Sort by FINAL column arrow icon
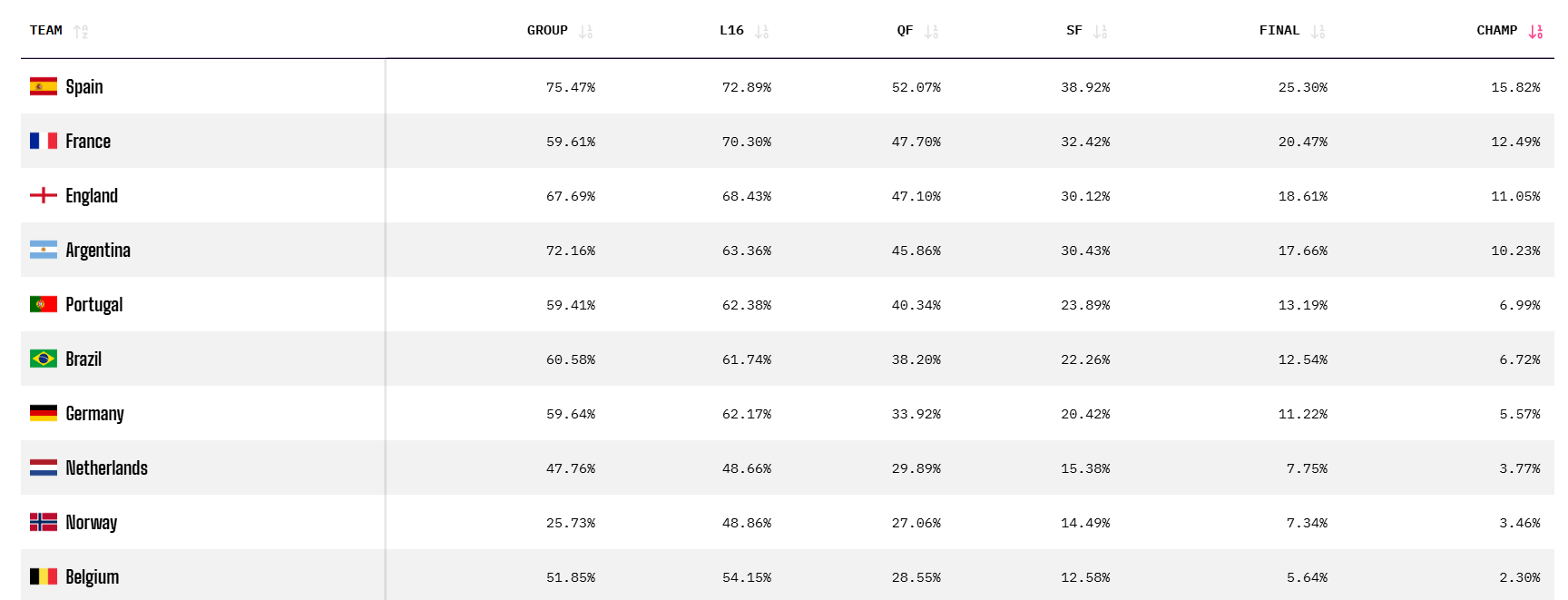The width and height of the screenshot is (1568, 600). 1318,32
